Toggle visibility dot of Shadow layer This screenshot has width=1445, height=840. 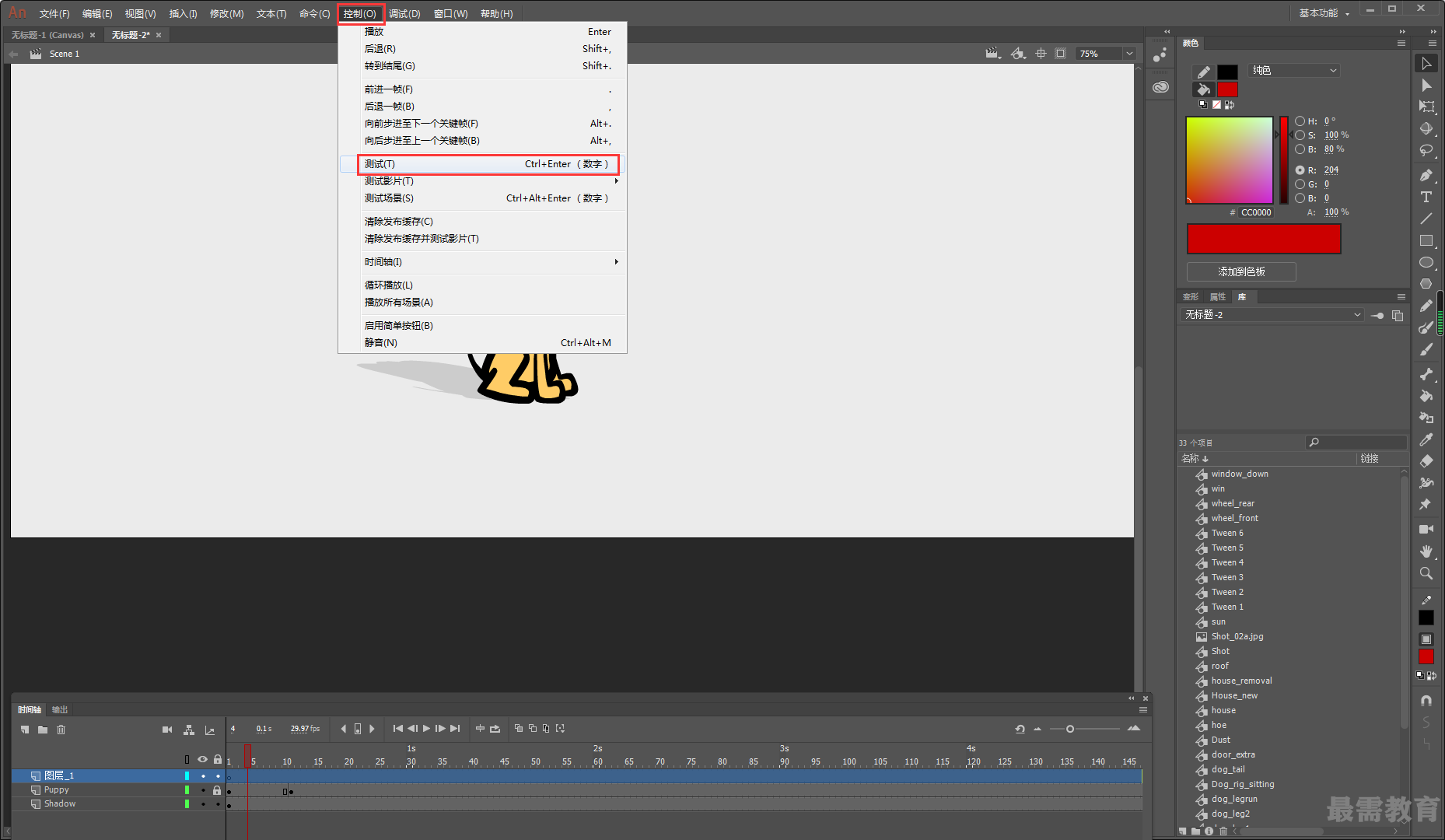(x=203, y=804)
